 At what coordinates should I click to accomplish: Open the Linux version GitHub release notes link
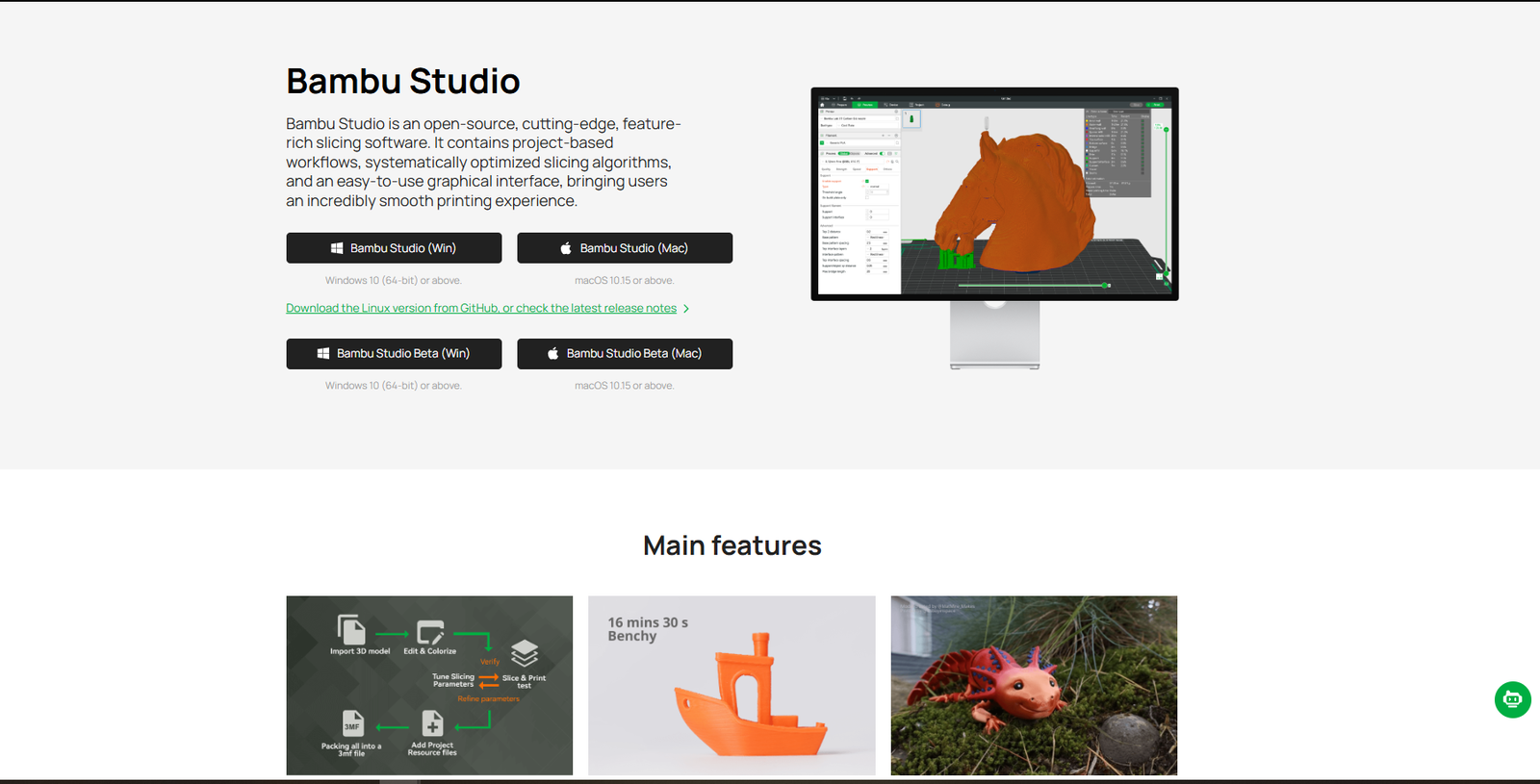pyautogui.click(x=481, y=309)
